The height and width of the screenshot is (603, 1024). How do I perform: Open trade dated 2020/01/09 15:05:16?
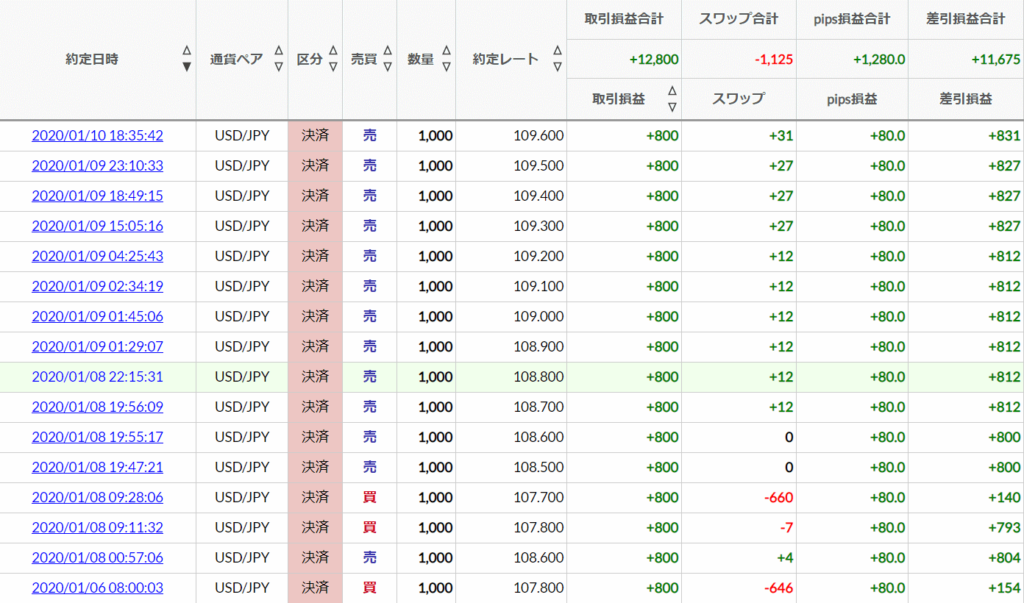tap(97, 226)
